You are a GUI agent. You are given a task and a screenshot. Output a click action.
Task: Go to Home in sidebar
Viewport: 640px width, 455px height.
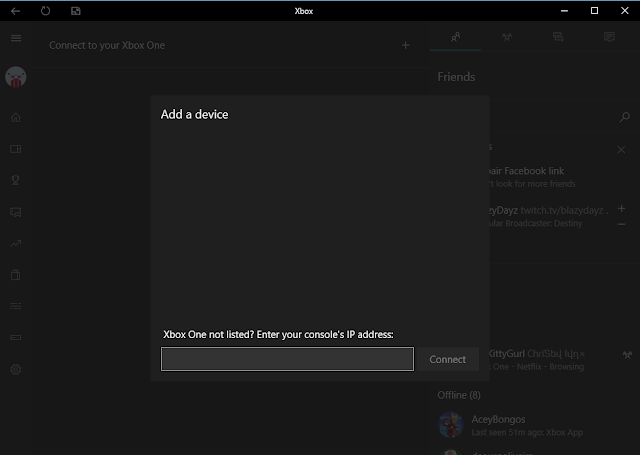(16, 118)
